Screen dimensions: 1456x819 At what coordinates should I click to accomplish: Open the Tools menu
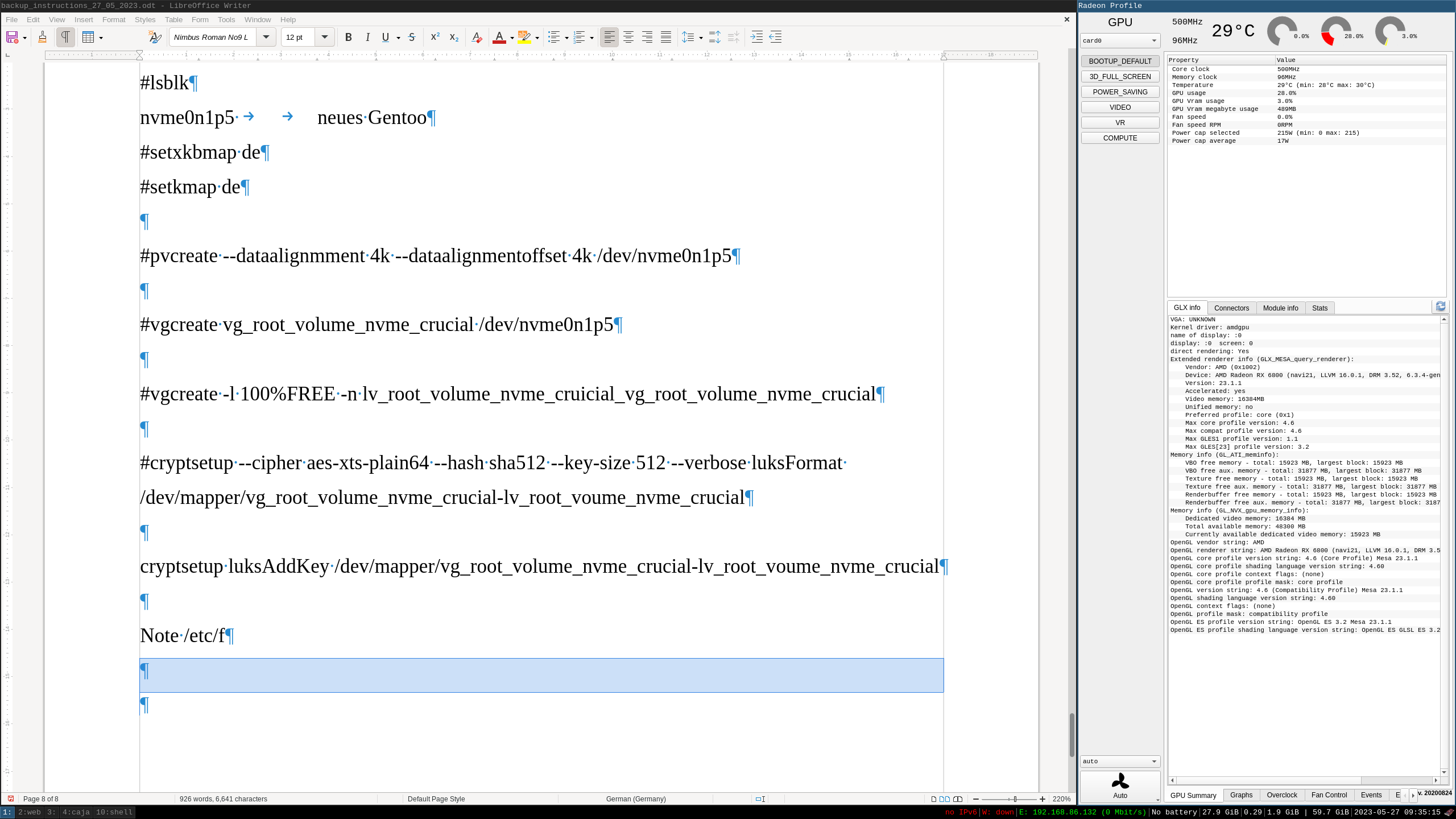pyautogui.click(x=226, y=19)
